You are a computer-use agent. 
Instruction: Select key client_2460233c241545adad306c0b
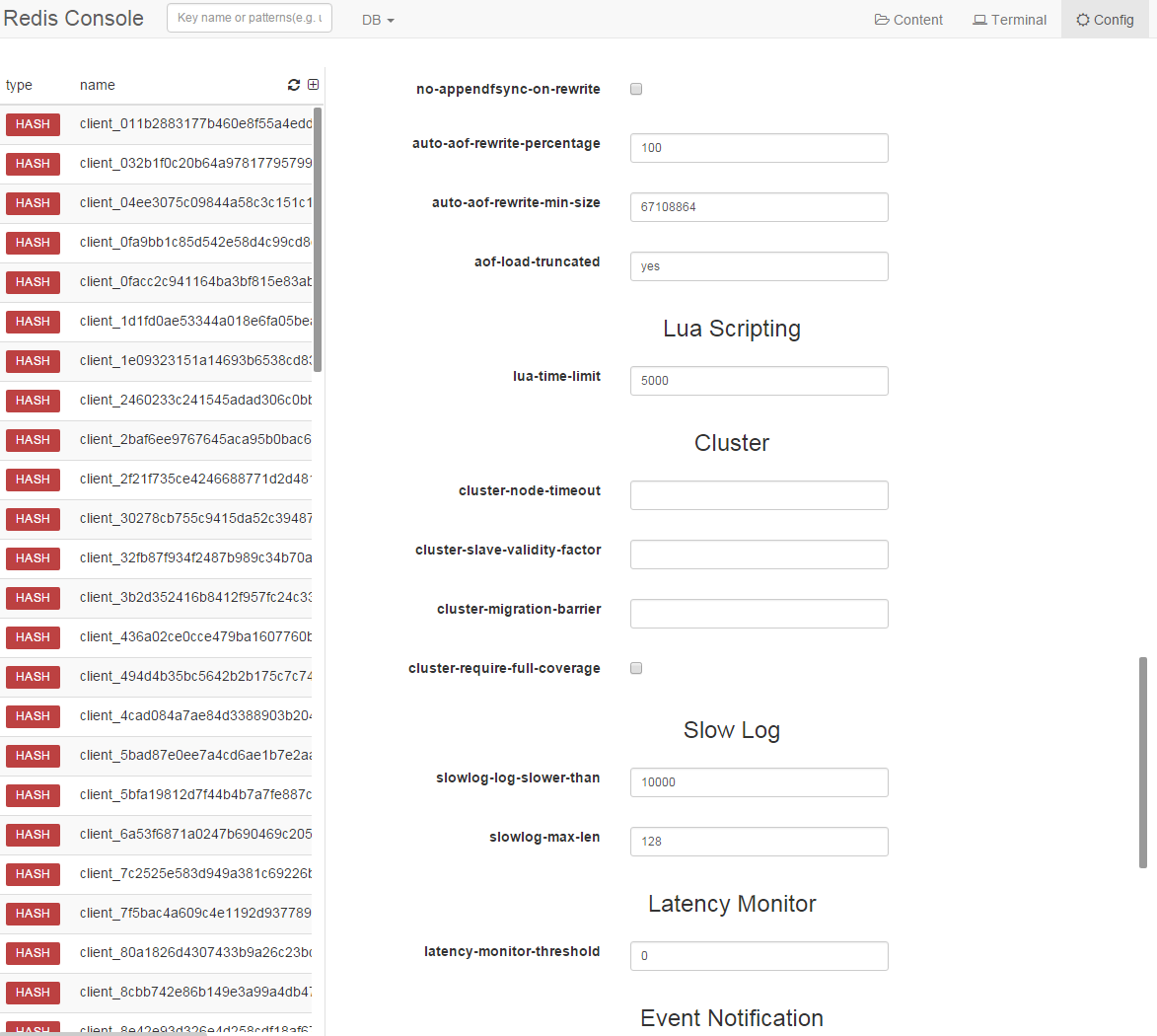(x=195, y=400)
